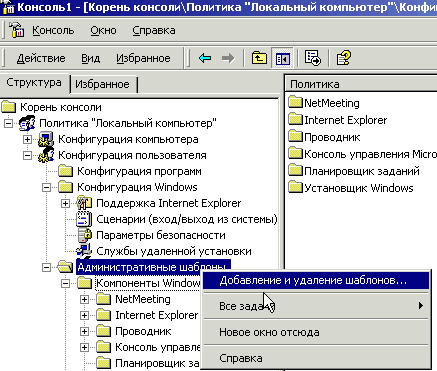Click Консоль управления Micro folder icon, right pane

(x=295, y=153)
